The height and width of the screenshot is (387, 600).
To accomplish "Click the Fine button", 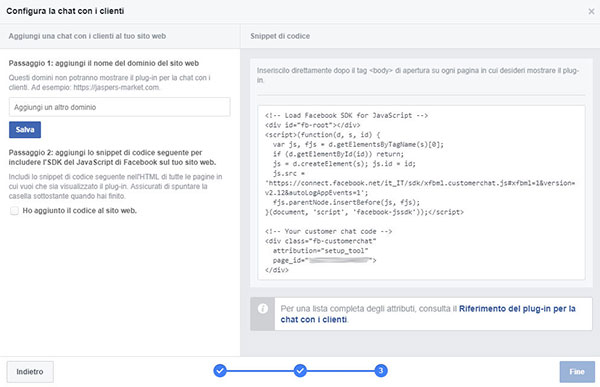I will [x=577, y=372].
